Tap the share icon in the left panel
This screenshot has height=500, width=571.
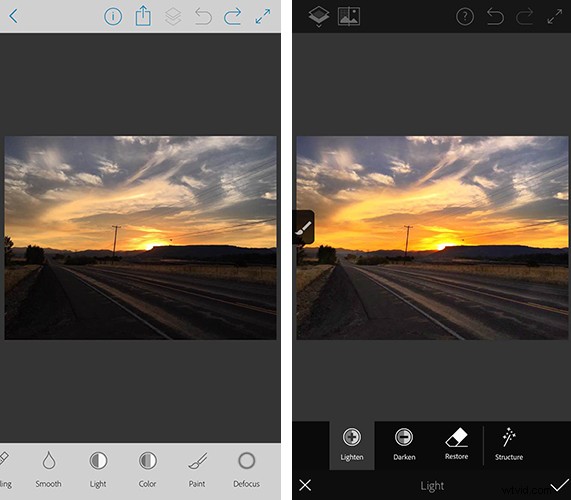point(143,16)
